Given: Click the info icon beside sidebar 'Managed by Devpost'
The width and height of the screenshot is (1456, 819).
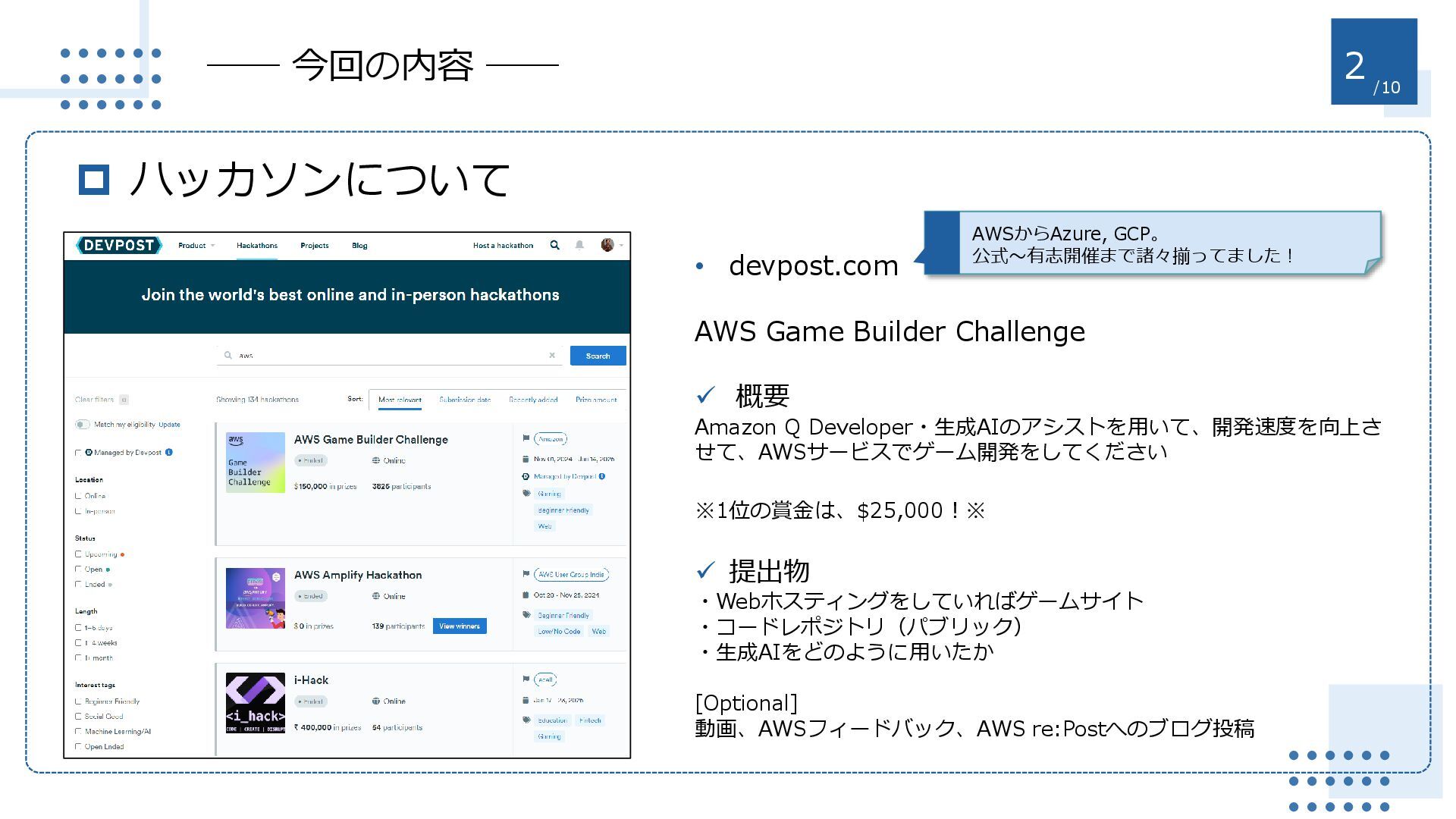Looking at the screenshot, I should [x=169, y=452].
